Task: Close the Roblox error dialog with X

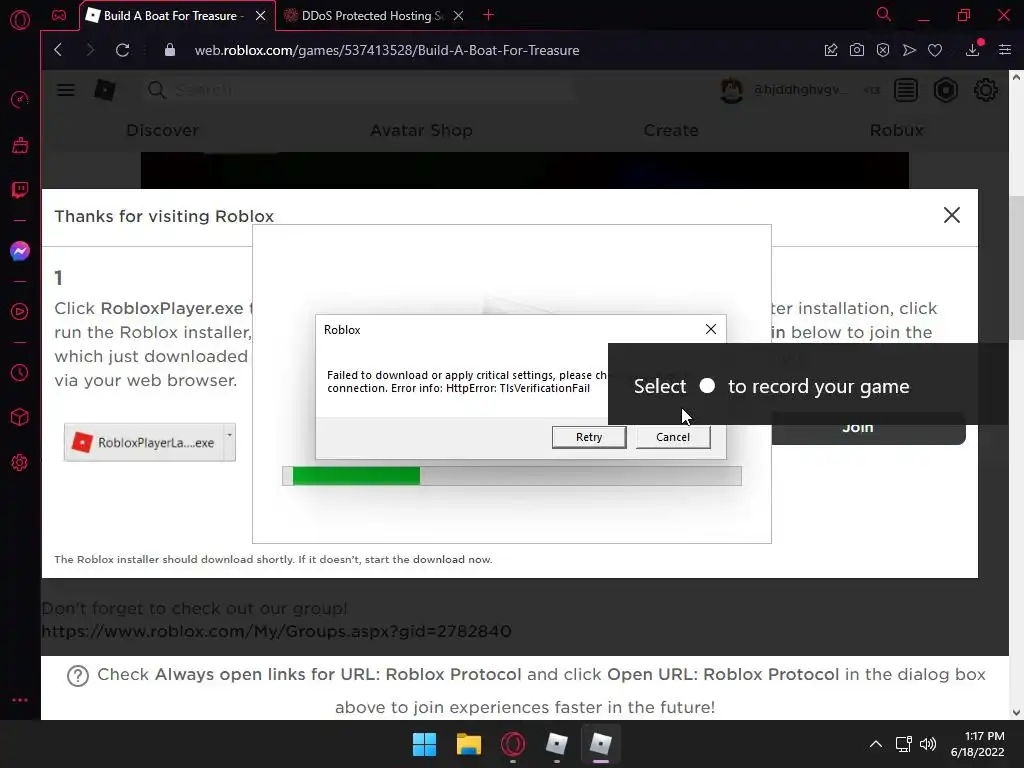Action: pos(711,329)
